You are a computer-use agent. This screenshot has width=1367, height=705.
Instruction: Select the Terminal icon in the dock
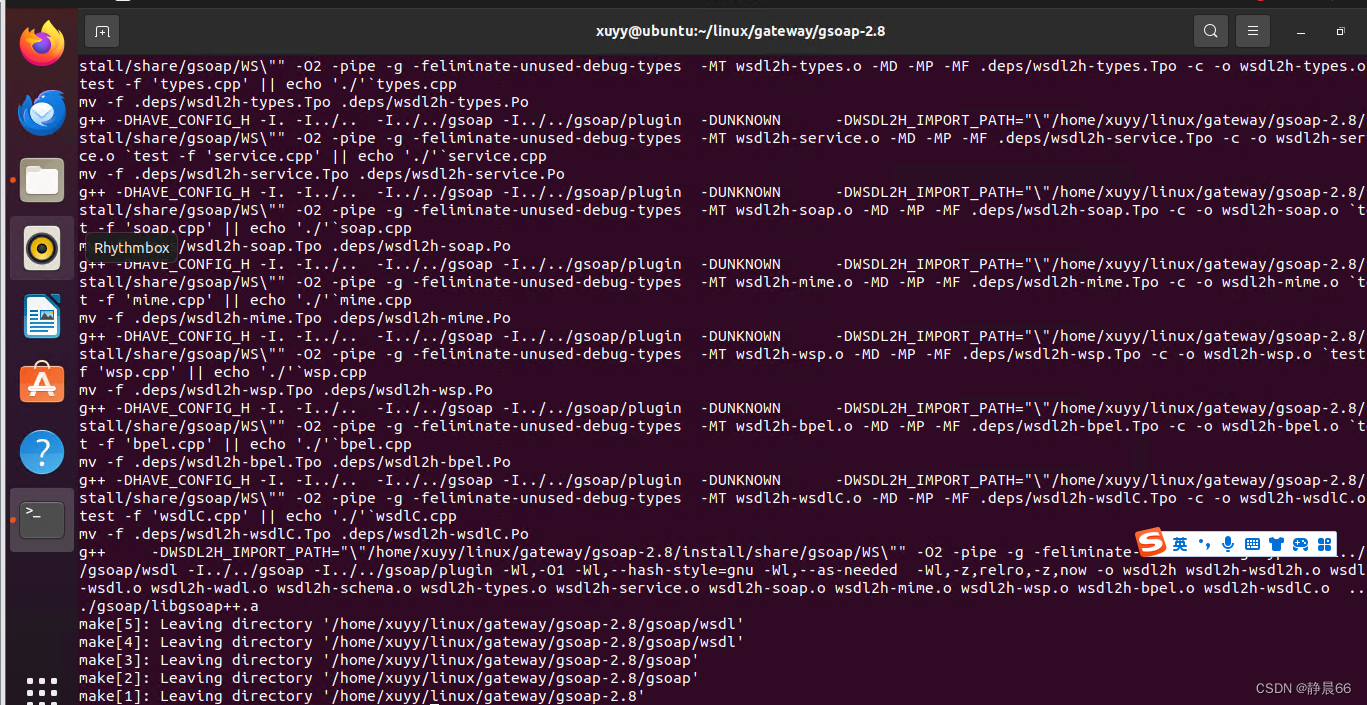(41, 519)
